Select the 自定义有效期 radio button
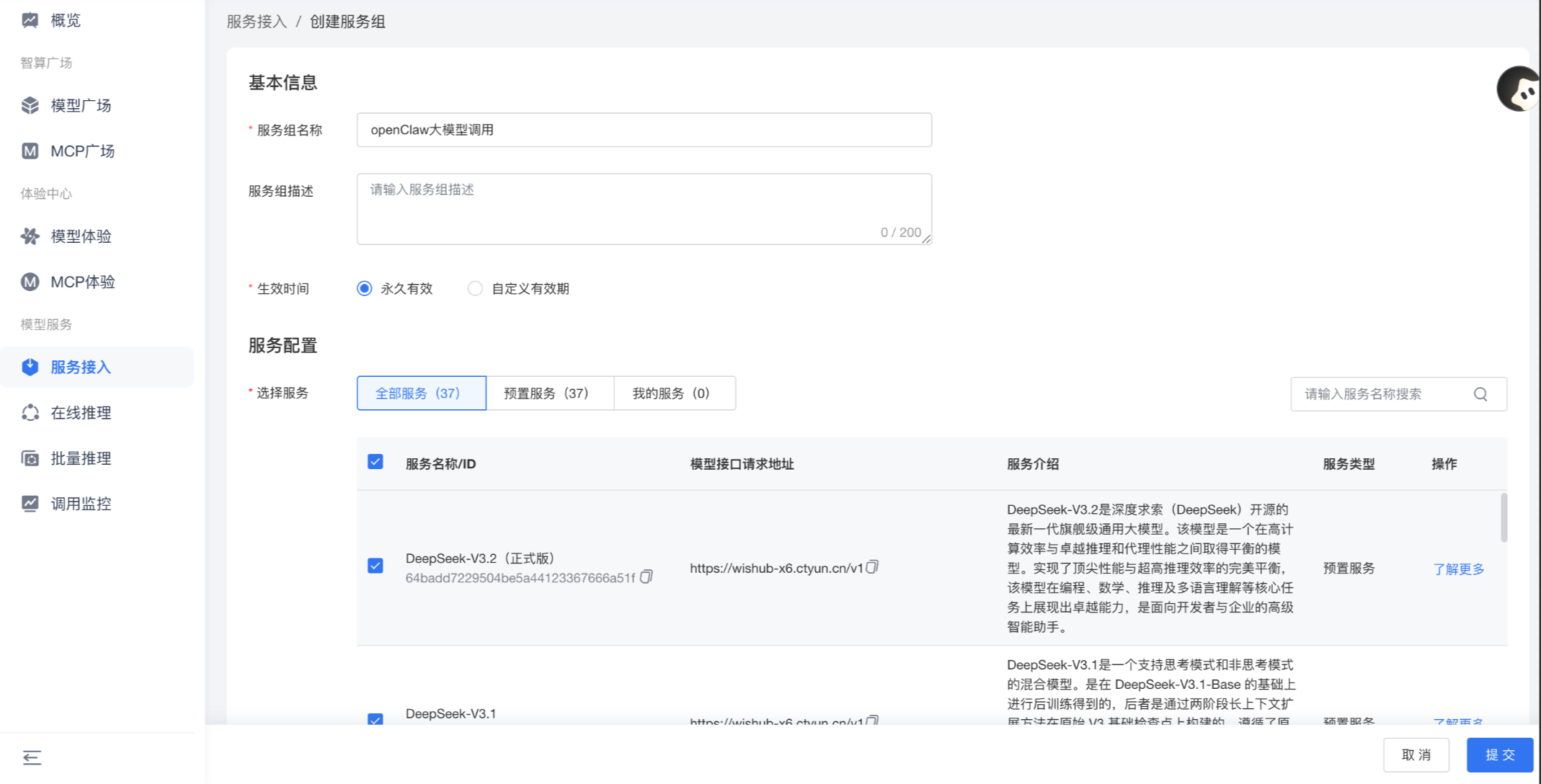1541x784 pixels. (475, 289)
